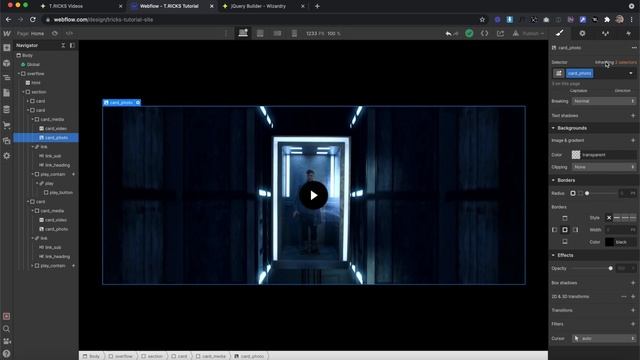Open the Assets icon in left sidebar

click(x=7, y=140)
